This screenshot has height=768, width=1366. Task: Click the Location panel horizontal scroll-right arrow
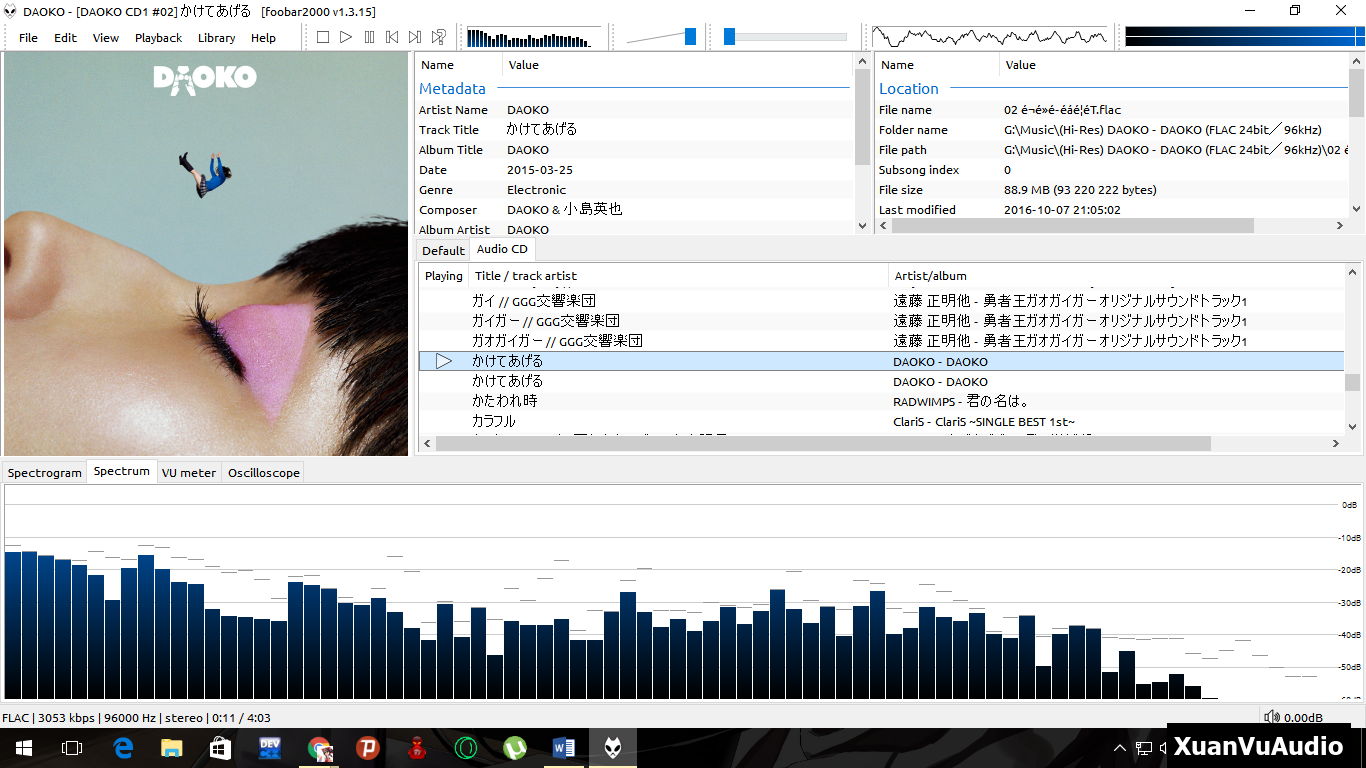[1340, 226]
